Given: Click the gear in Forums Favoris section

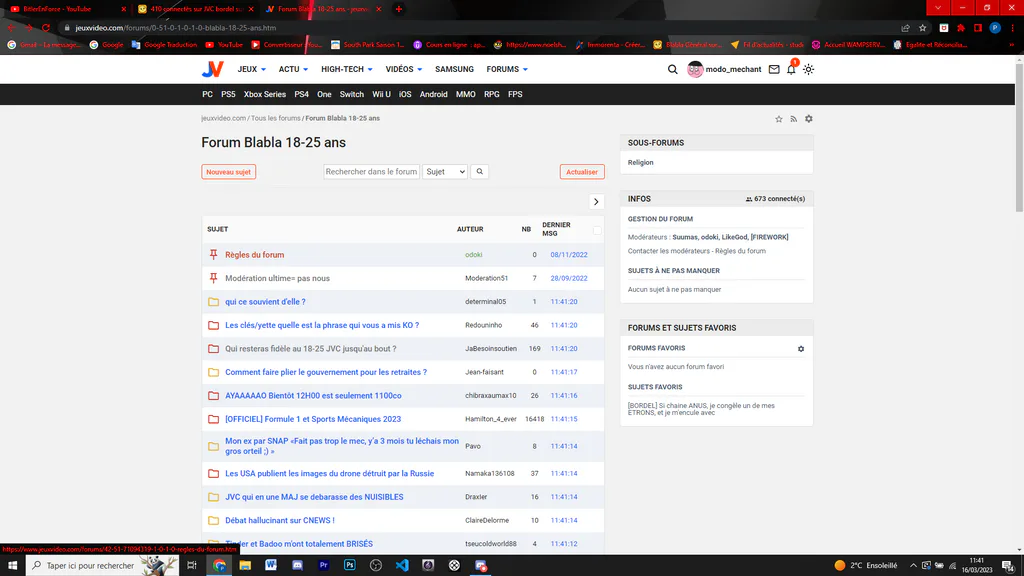Looking at the screenshot, I should tap(801, 349).
